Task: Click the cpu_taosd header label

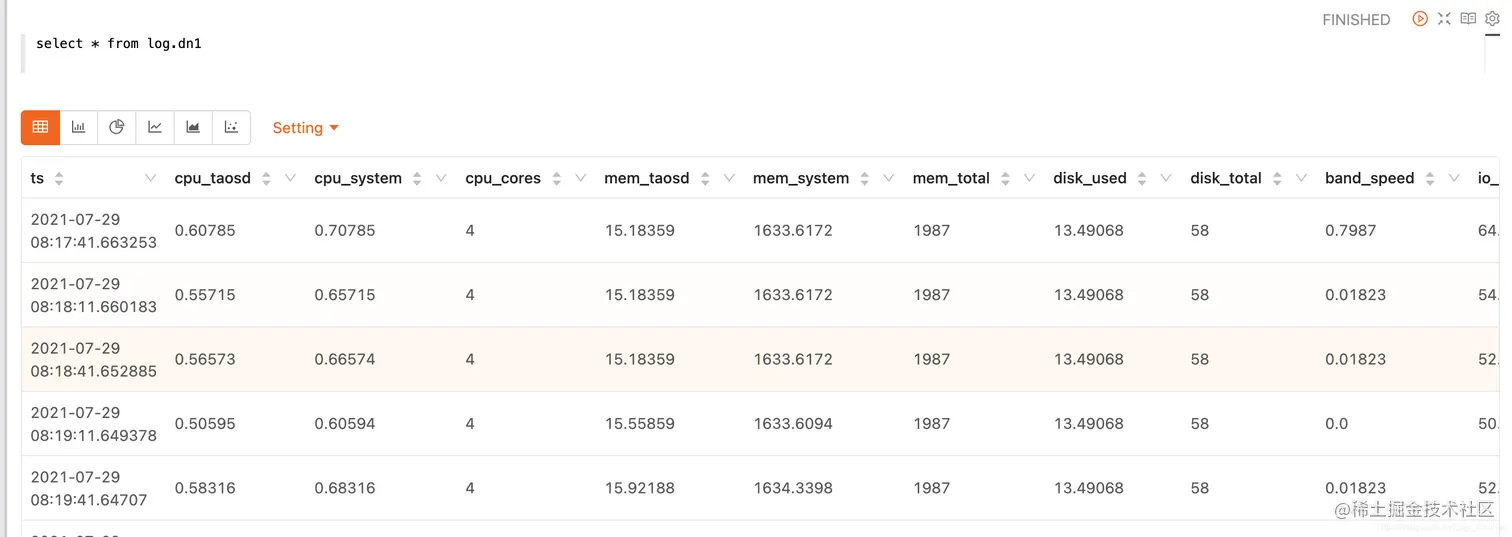Action: (x=213, y=178)
